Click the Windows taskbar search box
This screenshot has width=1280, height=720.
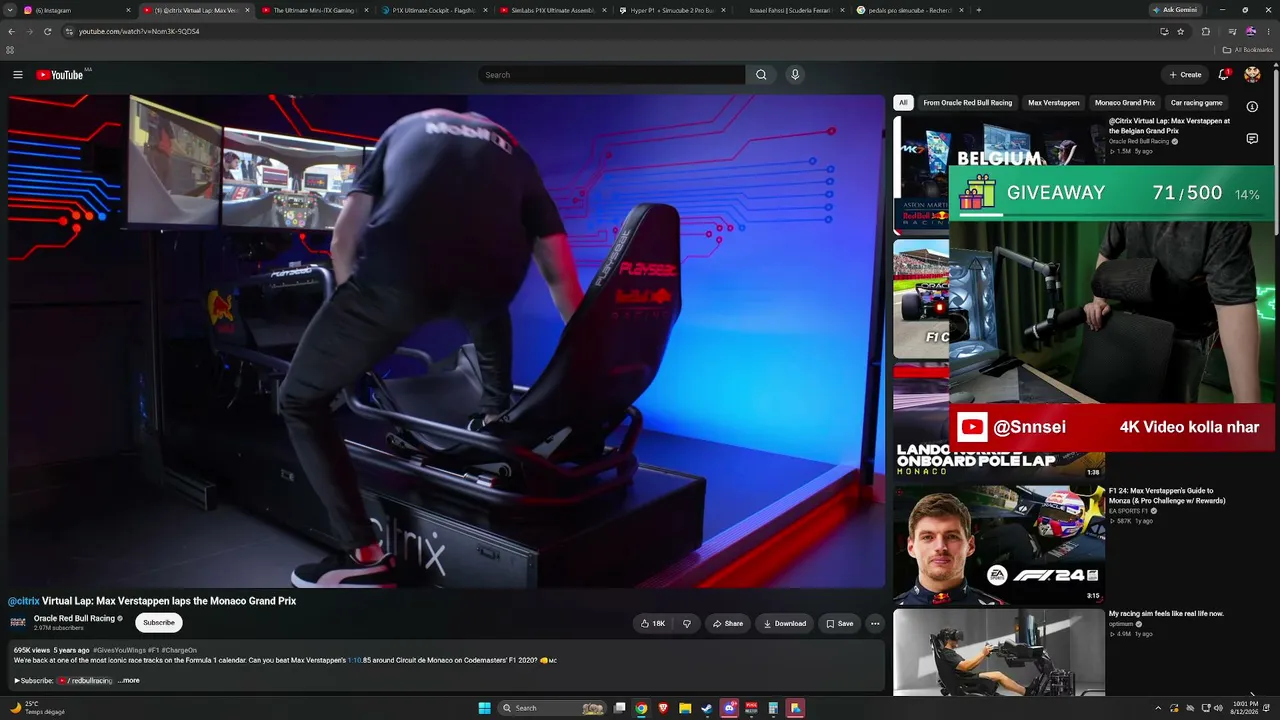552,708
